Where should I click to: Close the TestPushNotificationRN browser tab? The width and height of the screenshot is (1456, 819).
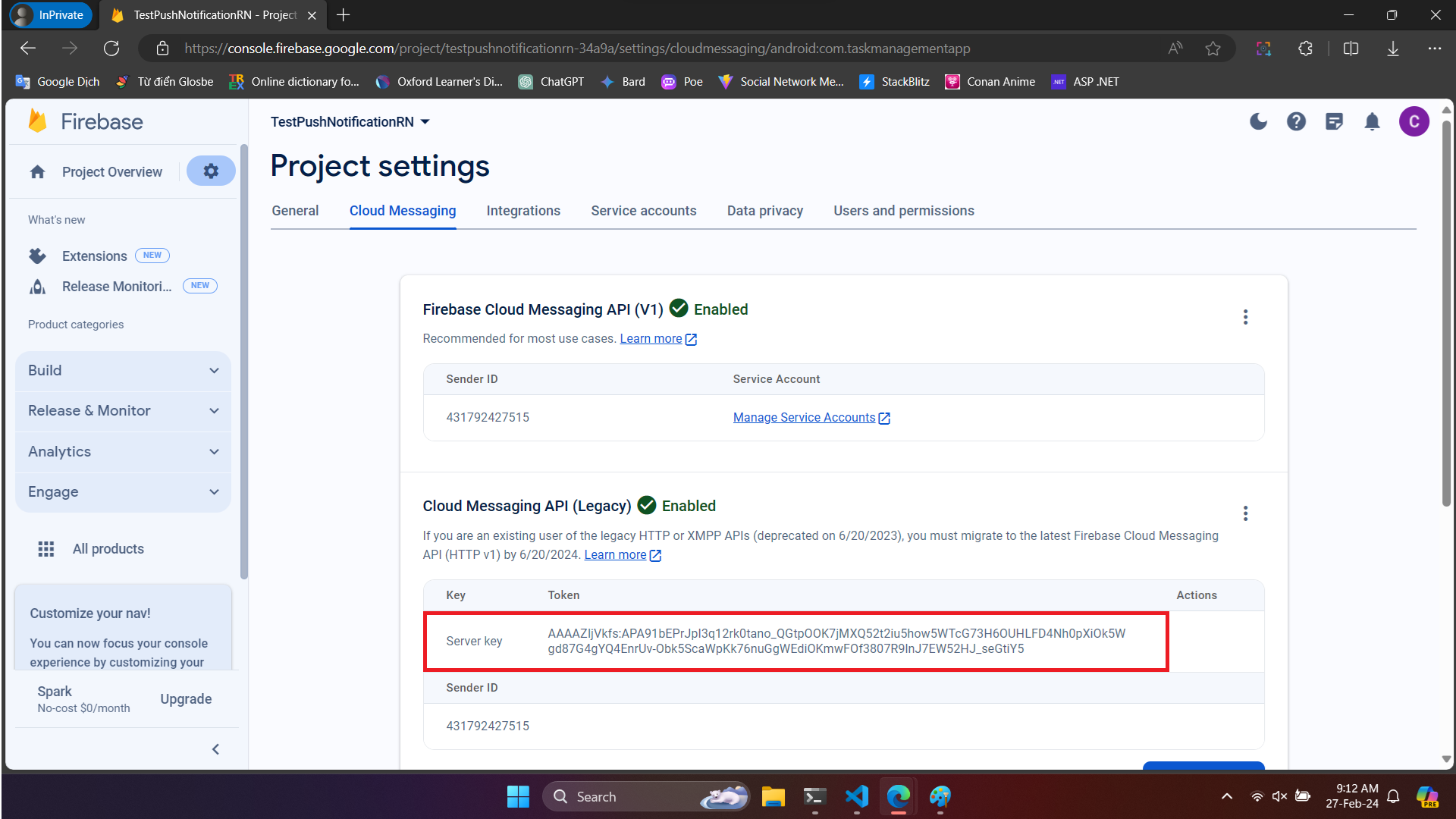coord(312,15)
